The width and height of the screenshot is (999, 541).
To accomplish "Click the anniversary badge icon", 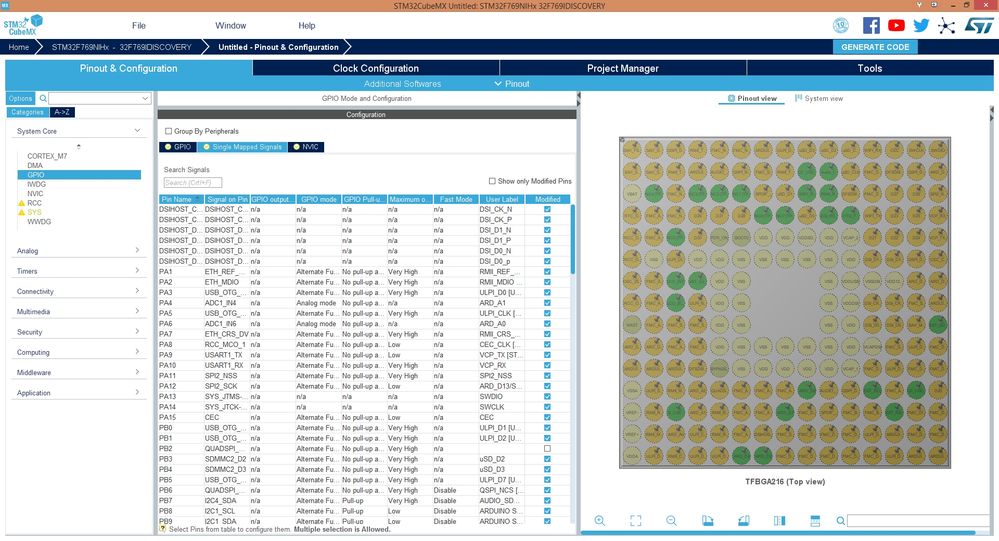I will pyautogui.click(x=841, y=25).
